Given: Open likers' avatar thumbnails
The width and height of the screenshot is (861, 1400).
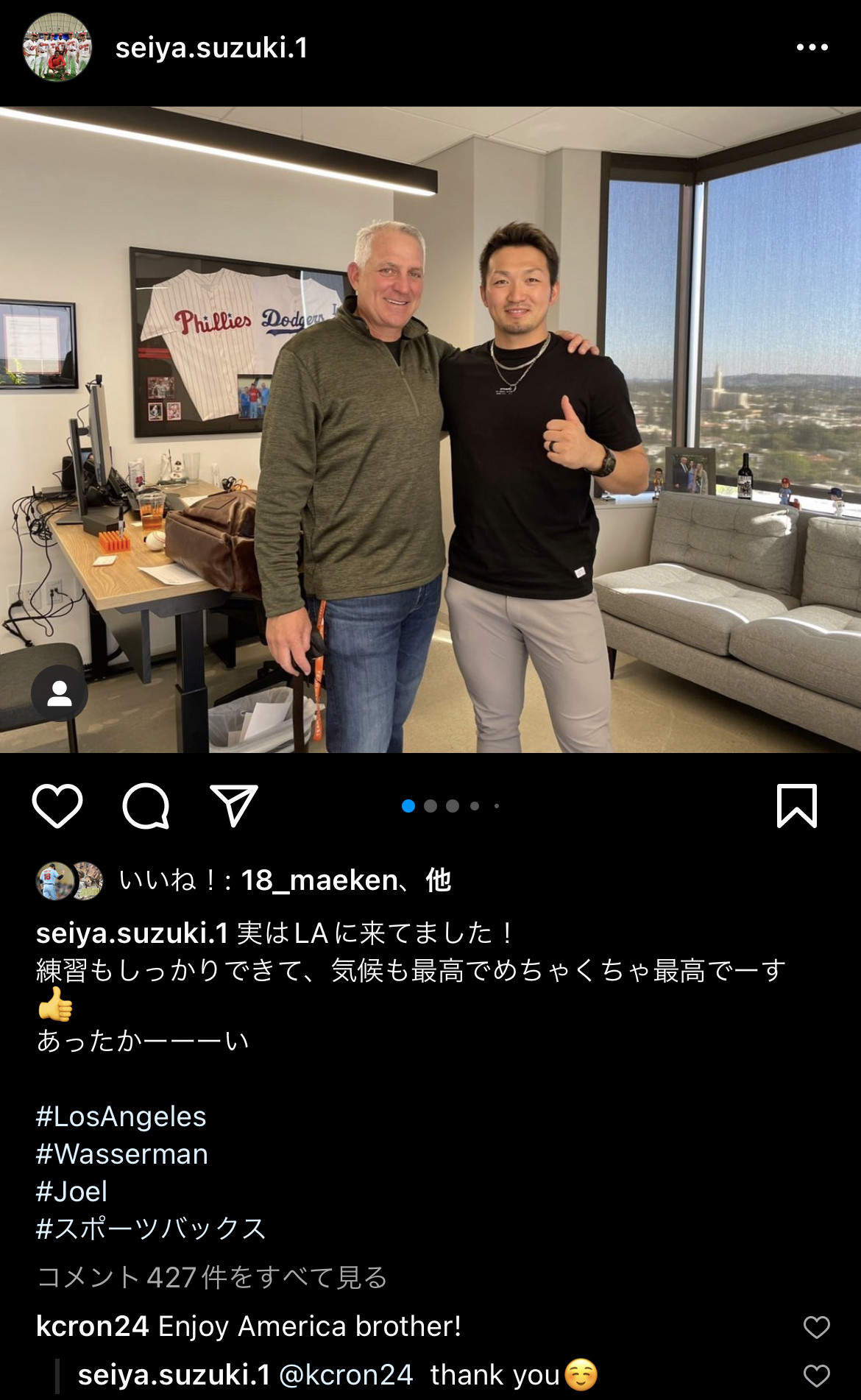Looking at the screenshot, I should (x=70, y=880).
